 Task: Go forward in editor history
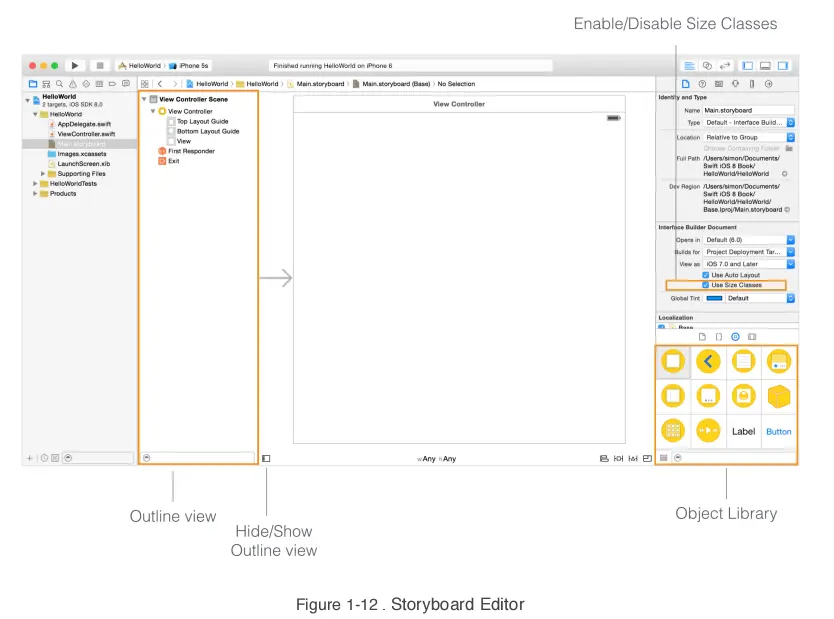point(174,83)
